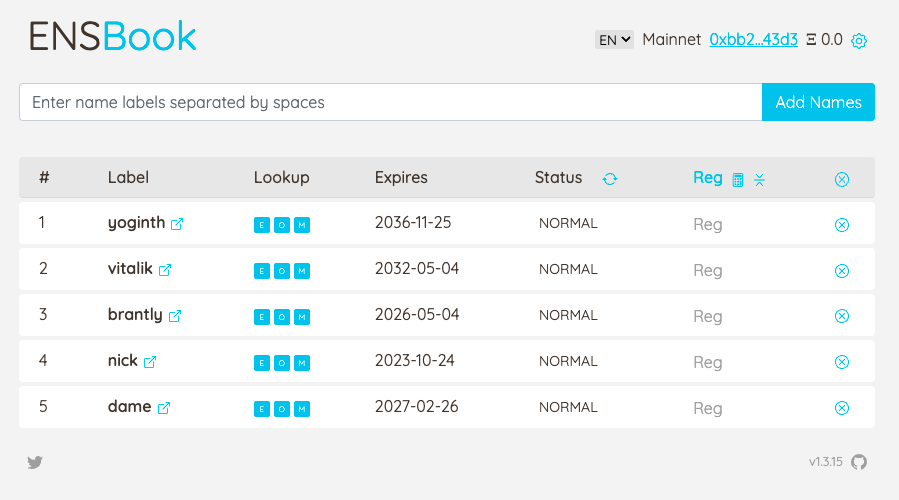This screenshot has height=500, width=899.
Task: Click the Status column header
Action: pos(558,177)
